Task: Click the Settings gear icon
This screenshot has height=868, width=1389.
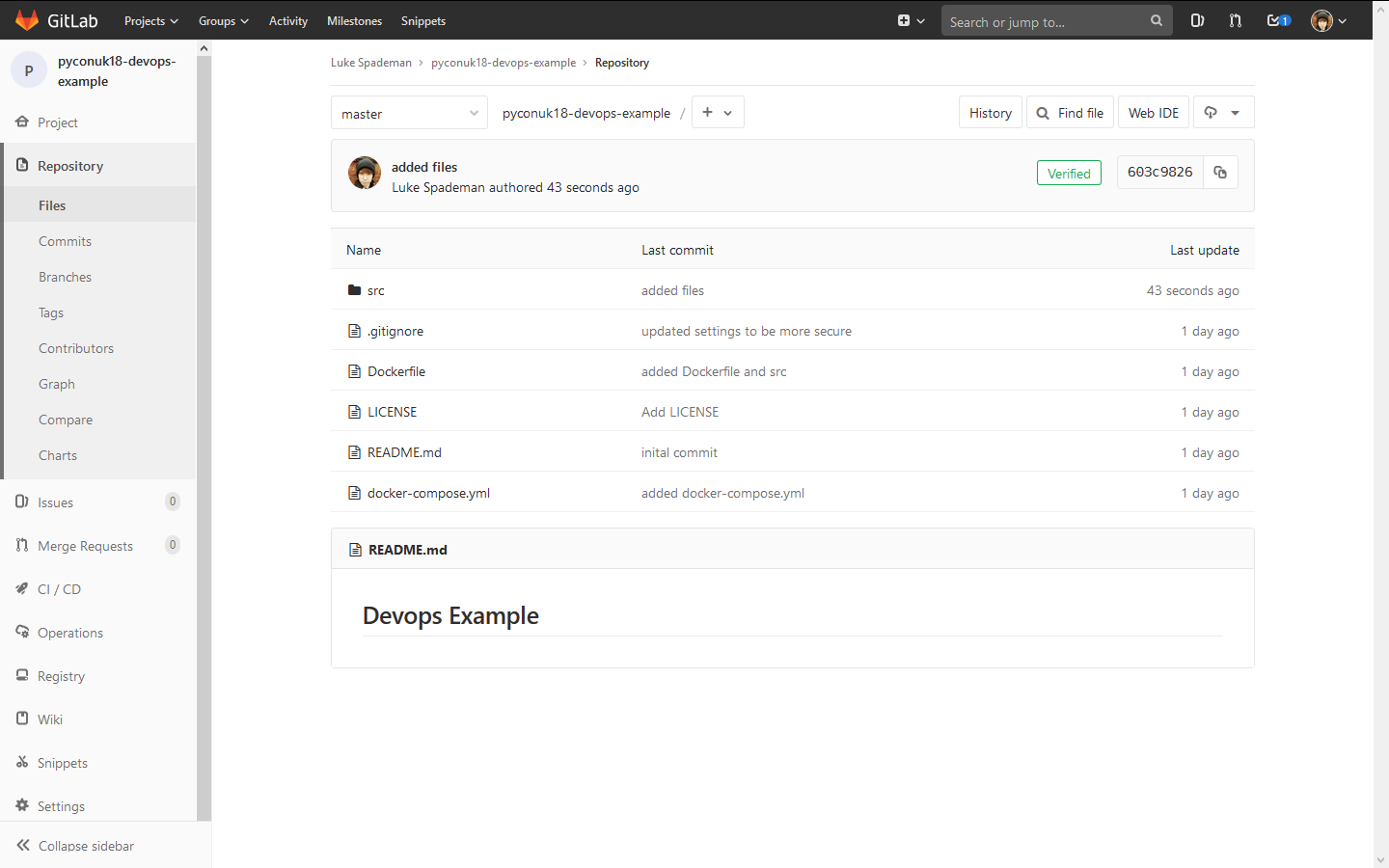Action: point(22,805)
